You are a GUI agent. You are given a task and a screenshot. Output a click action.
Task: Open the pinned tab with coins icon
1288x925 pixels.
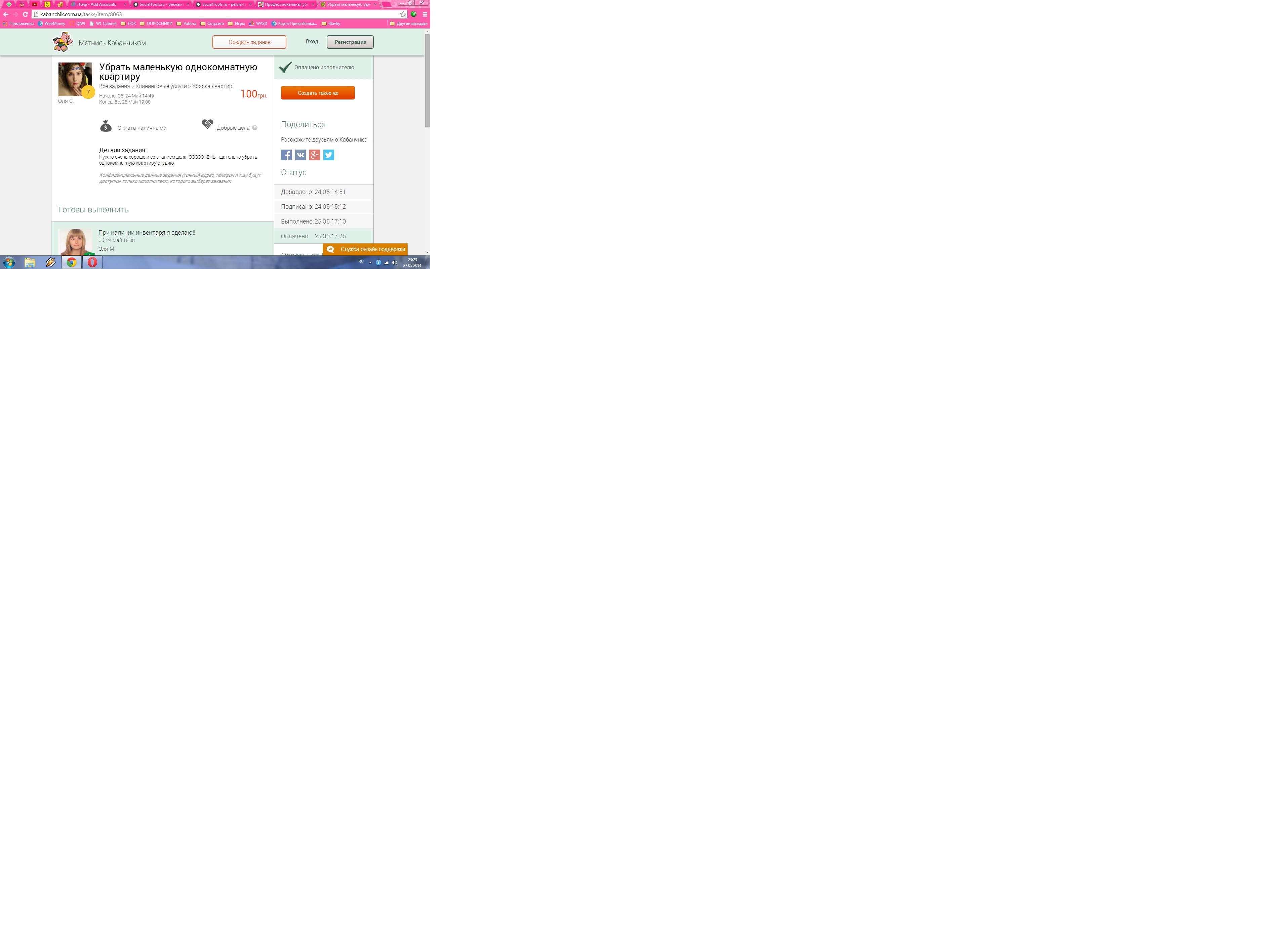(x=60, y=4)
